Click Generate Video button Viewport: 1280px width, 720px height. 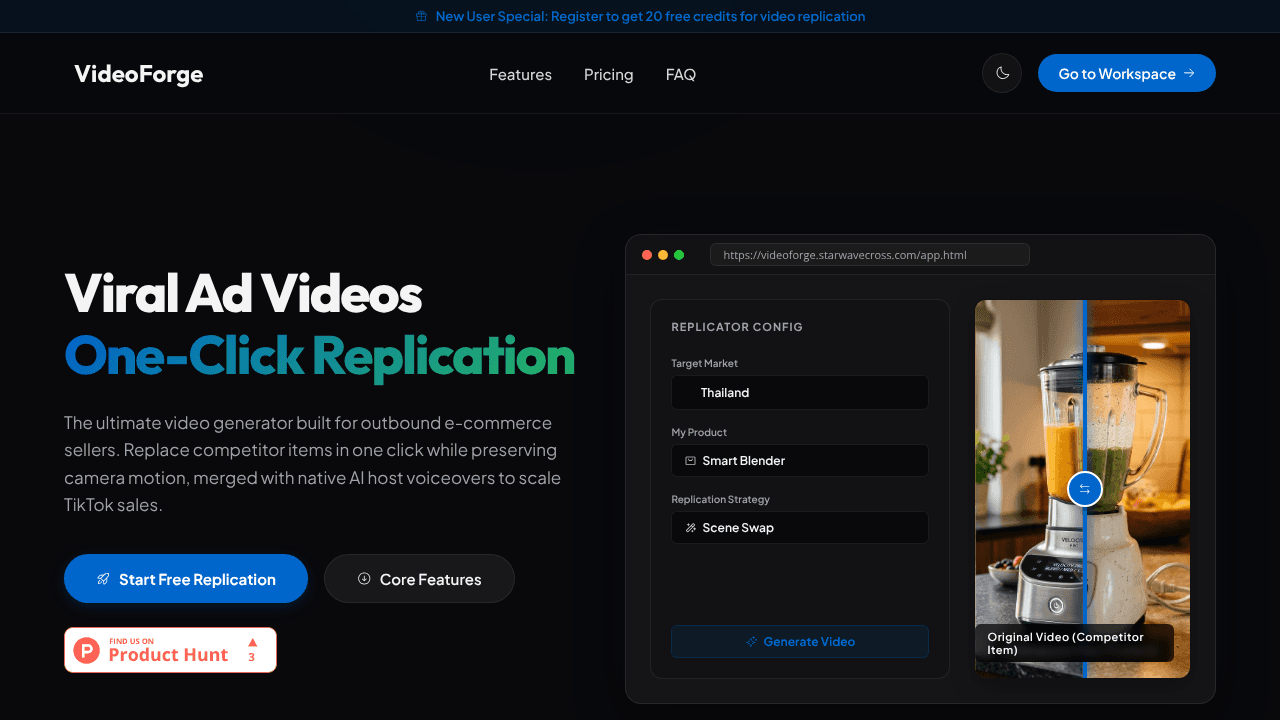(800, 641)
